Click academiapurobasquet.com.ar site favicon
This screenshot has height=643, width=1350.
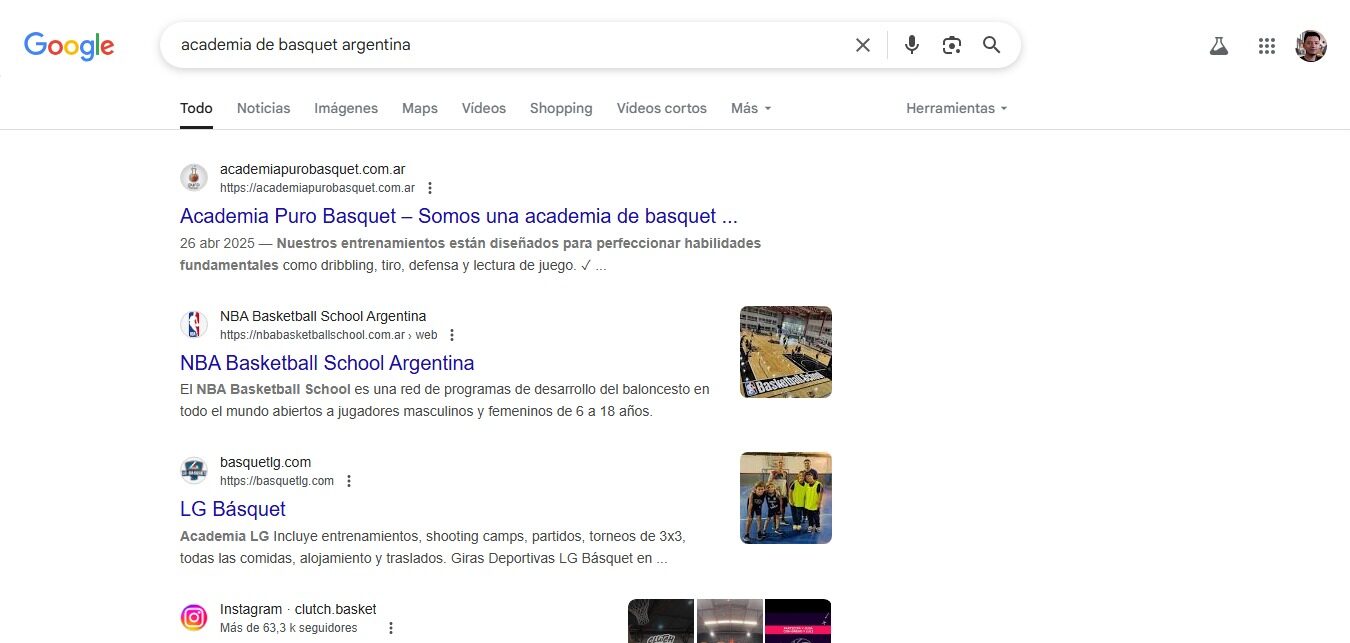(194, 178)
